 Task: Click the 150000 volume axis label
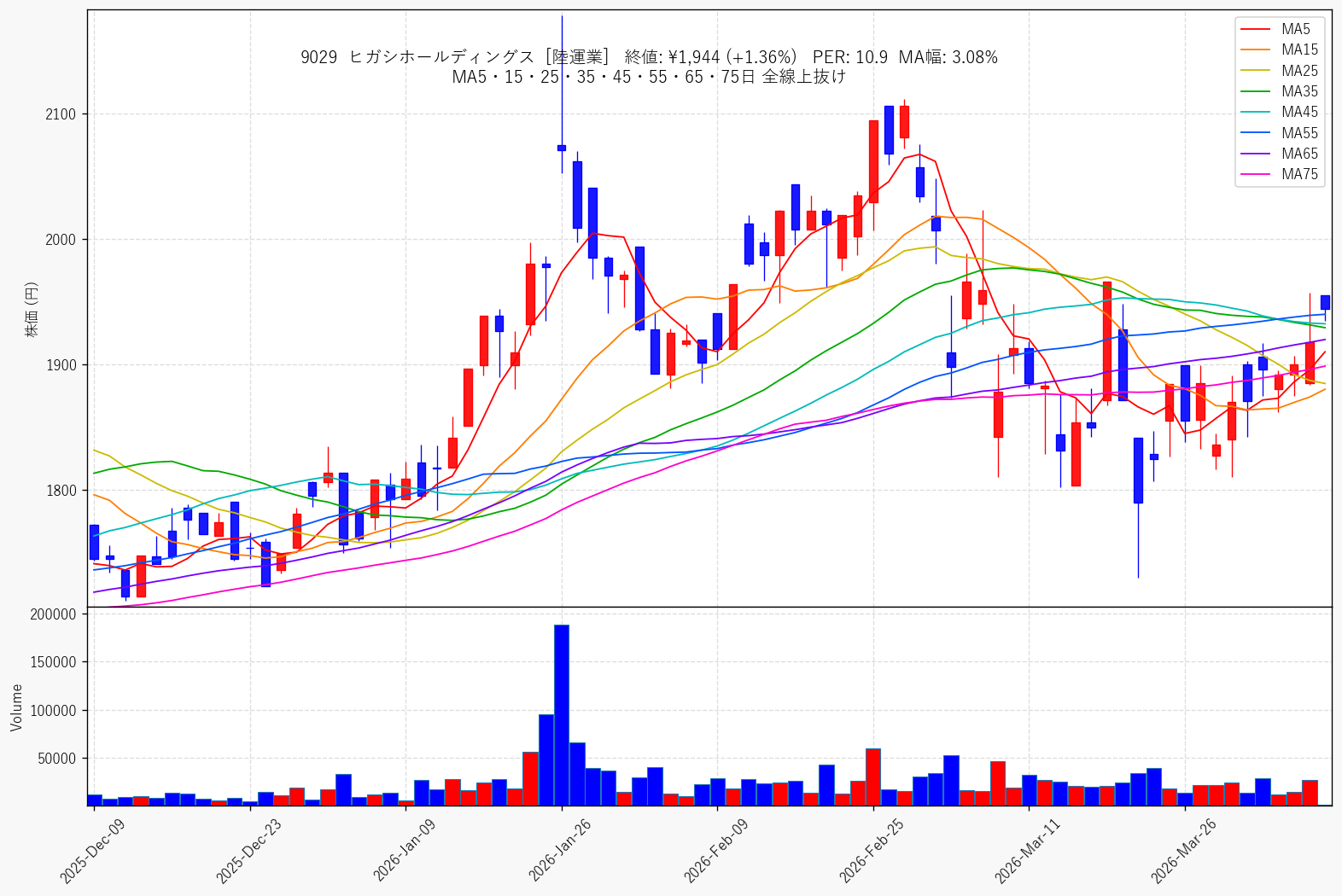click(x=53, y=662)
